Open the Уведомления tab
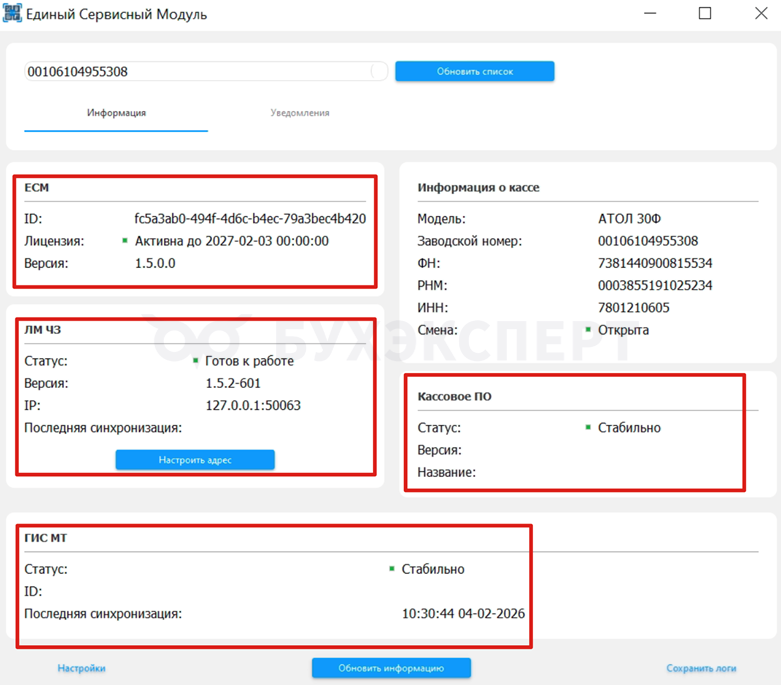 click(300, 113)
